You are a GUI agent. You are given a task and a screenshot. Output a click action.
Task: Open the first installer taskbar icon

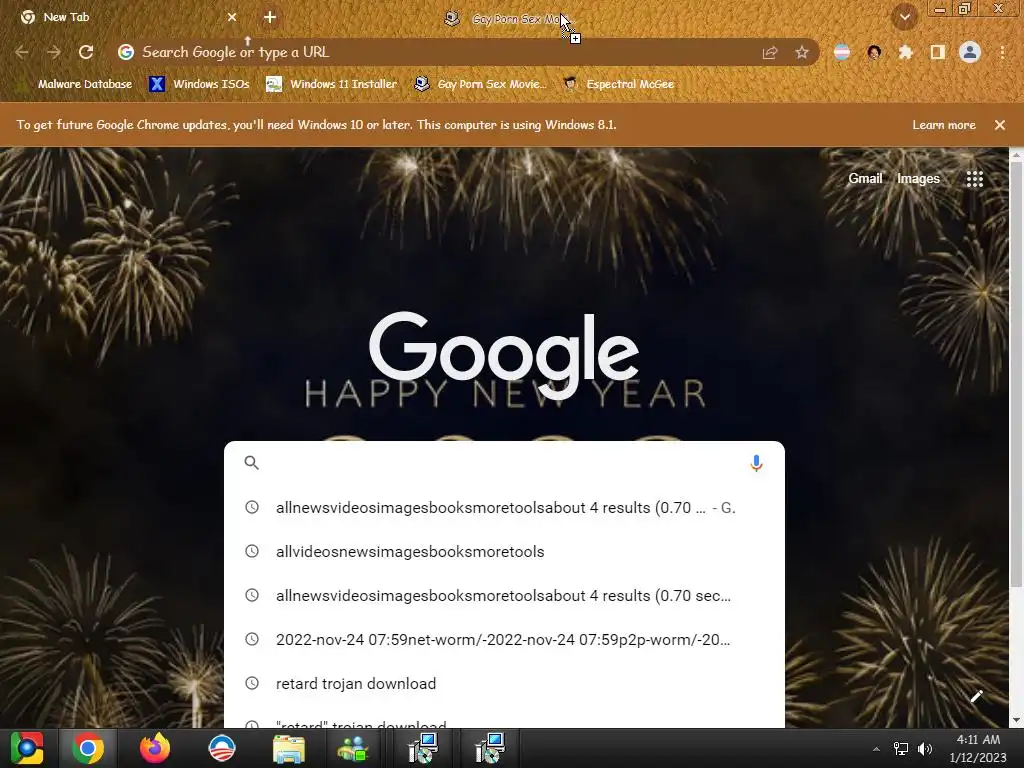click(x=423, y=748)
